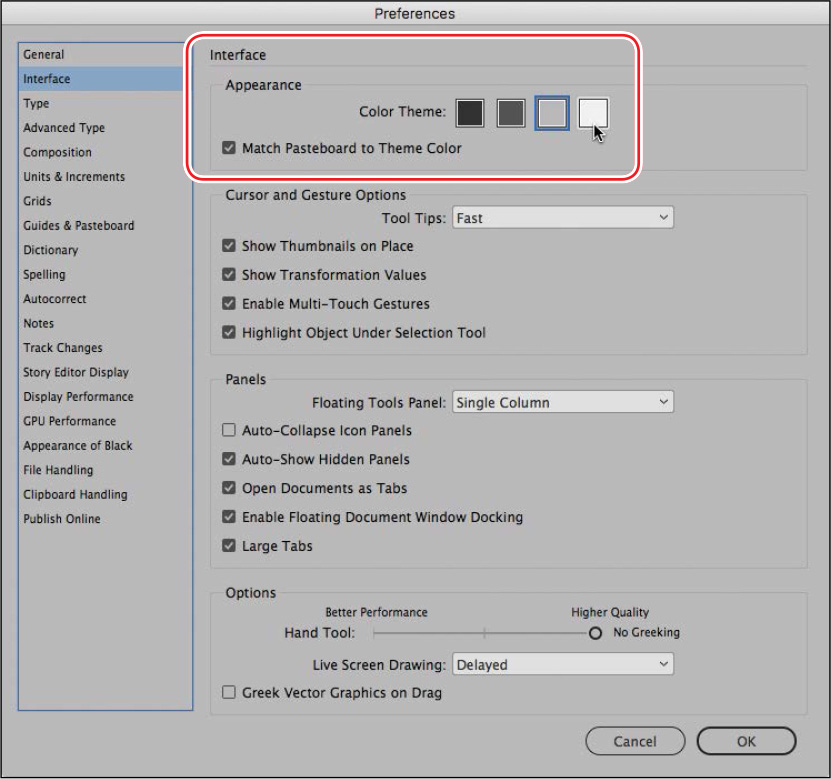This screenshot has height=779, width=831.
Task: Select the darkest Color Theme swatch
Action: point(470,113)
